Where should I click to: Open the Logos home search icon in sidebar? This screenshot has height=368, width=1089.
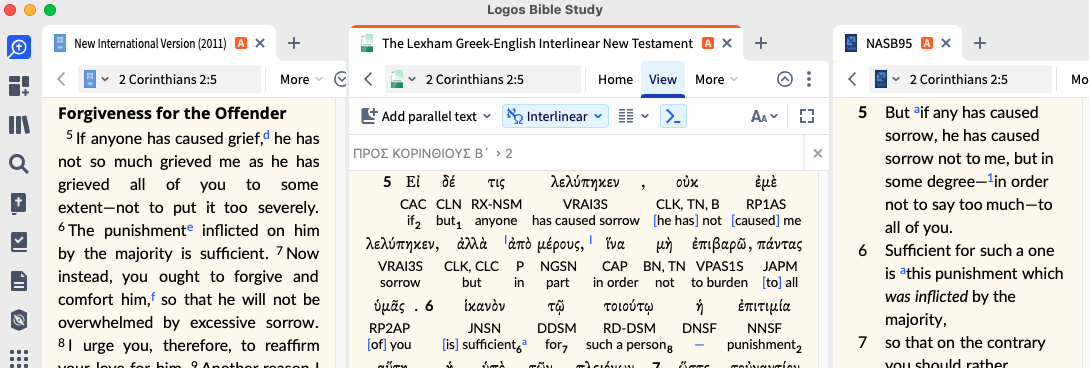[x=19, y=47]
